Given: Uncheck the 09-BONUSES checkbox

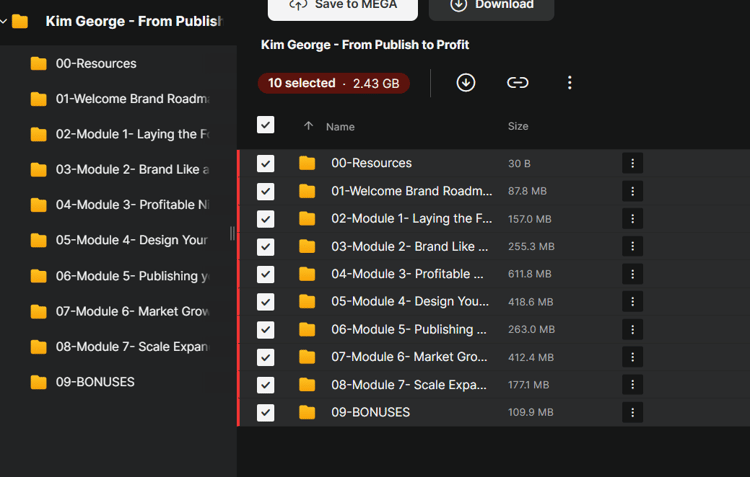Looking at the screenshot, I should tap(265, 413).
